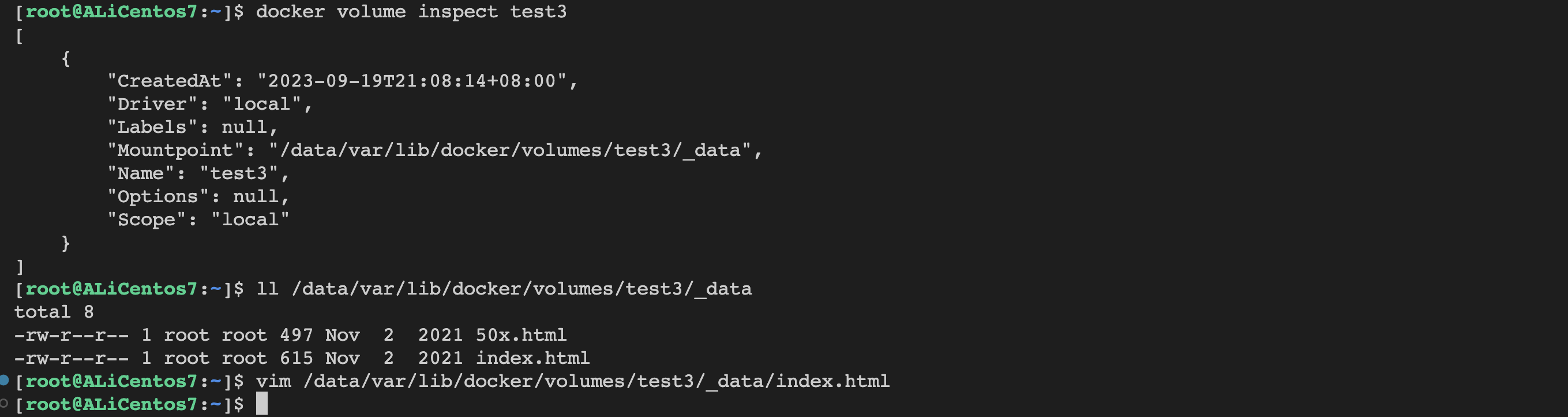Click the "total 8" output line
1568x417 pixels.
click(54, 312)
